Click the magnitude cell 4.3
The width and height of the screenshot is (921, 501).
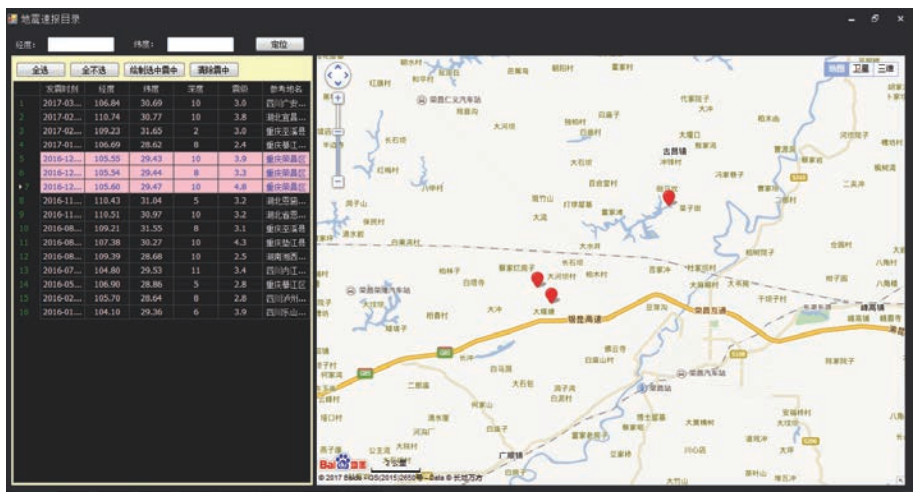(x=240, y=242)
